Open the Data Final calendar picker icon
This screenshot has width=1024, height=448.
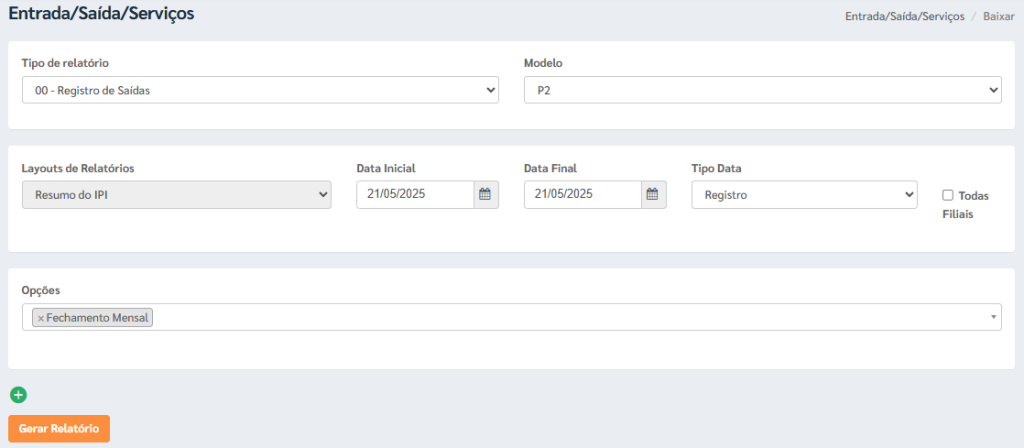click(652, 195)
